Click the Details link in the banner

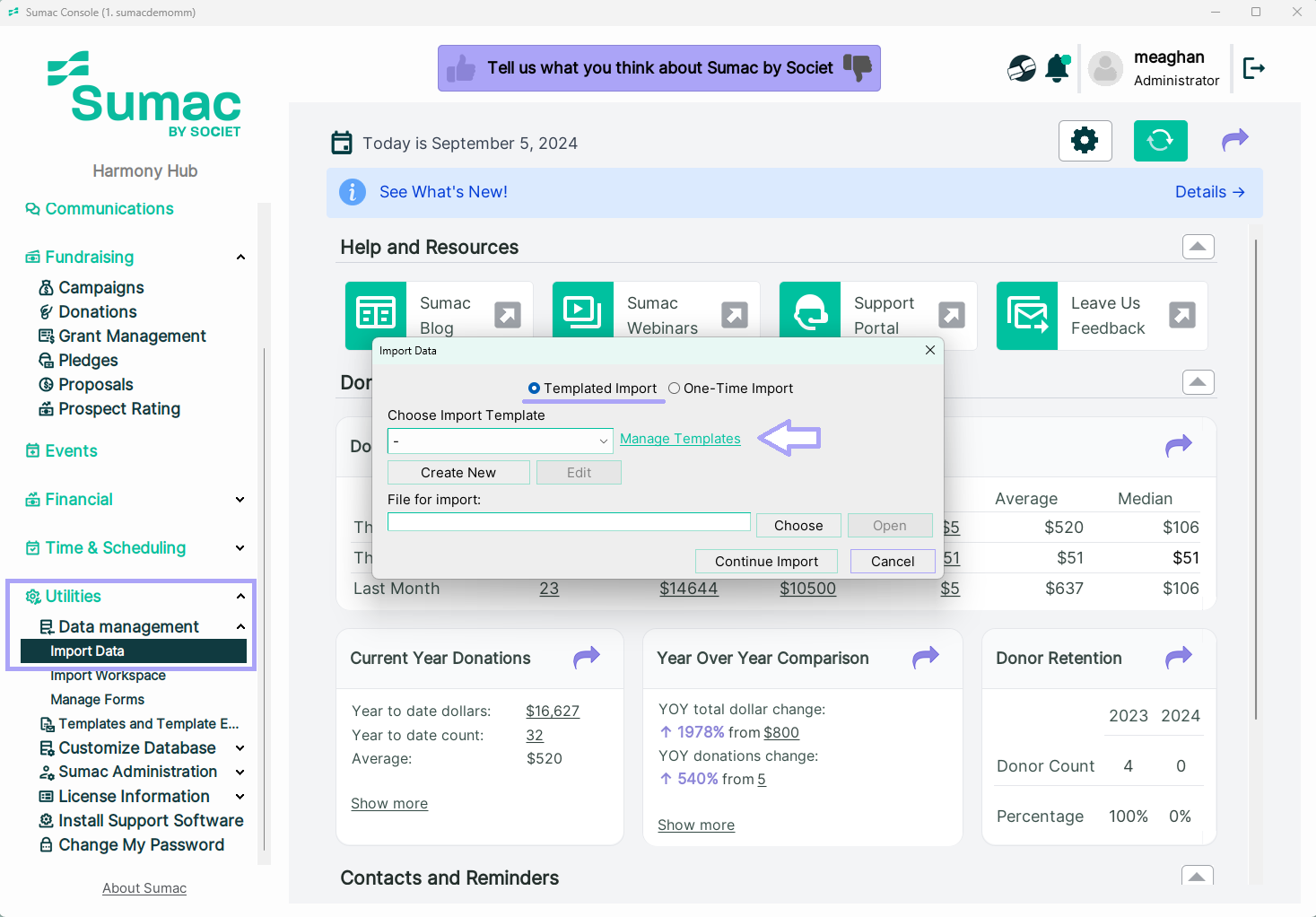[1209, 192]
